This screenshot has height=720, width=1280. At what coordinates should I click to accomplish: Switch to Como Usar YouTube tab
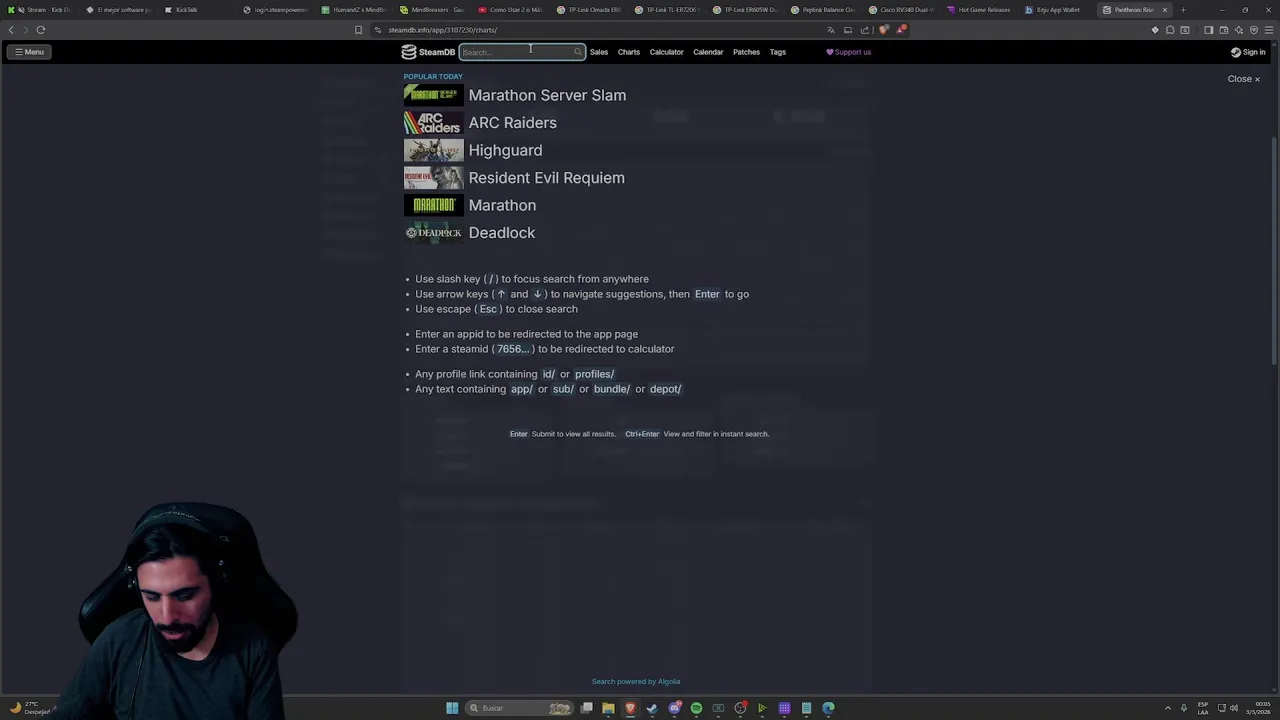click(511, 10)
